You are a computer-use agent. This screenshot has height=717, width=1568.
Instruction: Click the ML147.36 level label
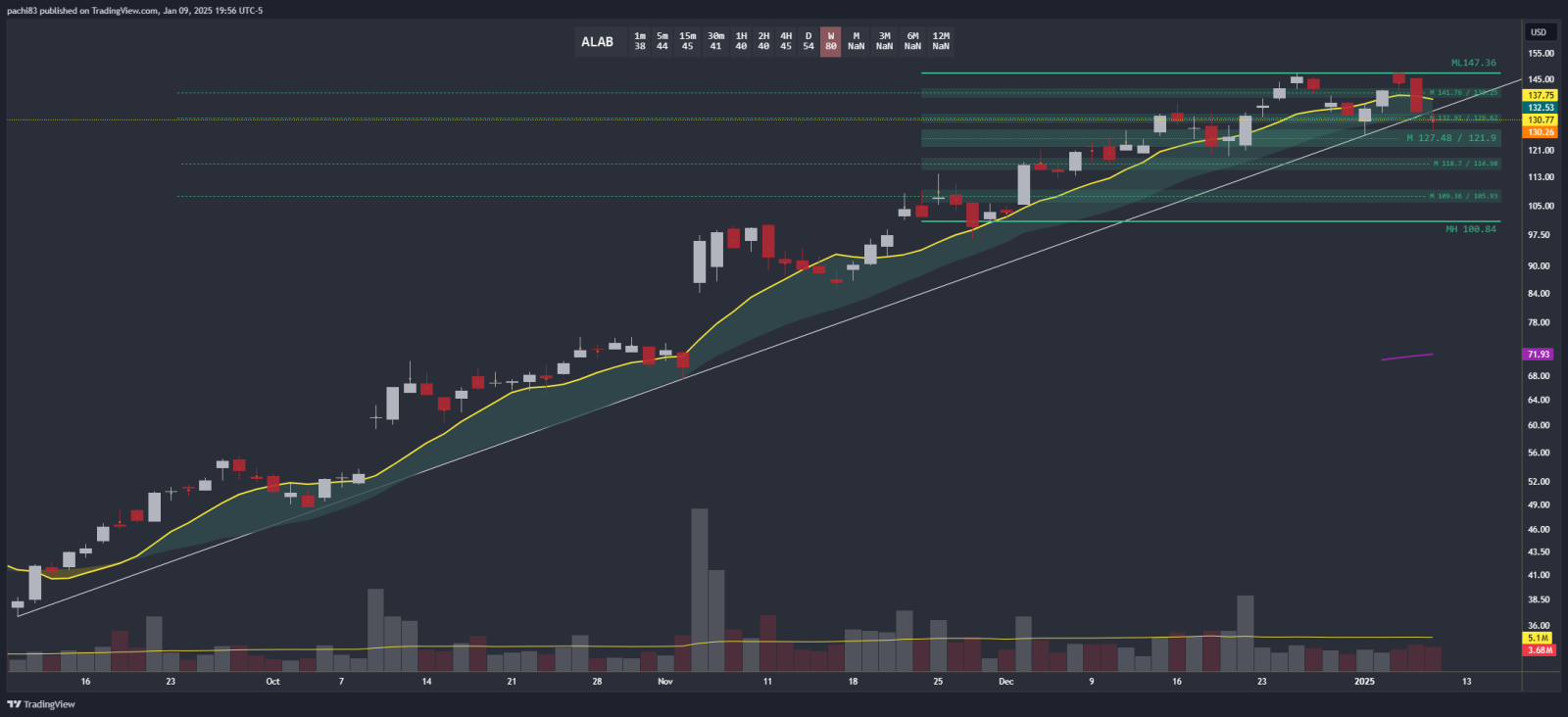[1474, 63]
